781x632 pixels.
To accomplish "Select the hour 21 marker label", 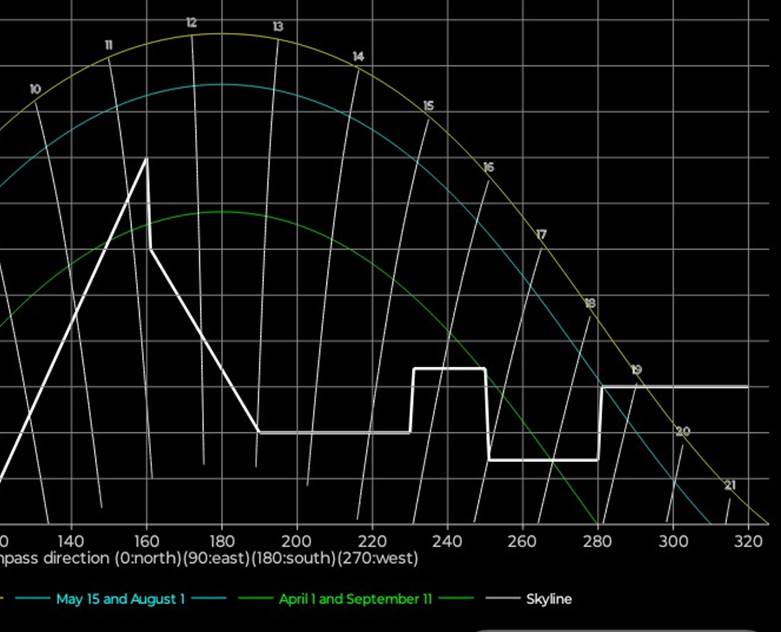I will coord(729,486).
